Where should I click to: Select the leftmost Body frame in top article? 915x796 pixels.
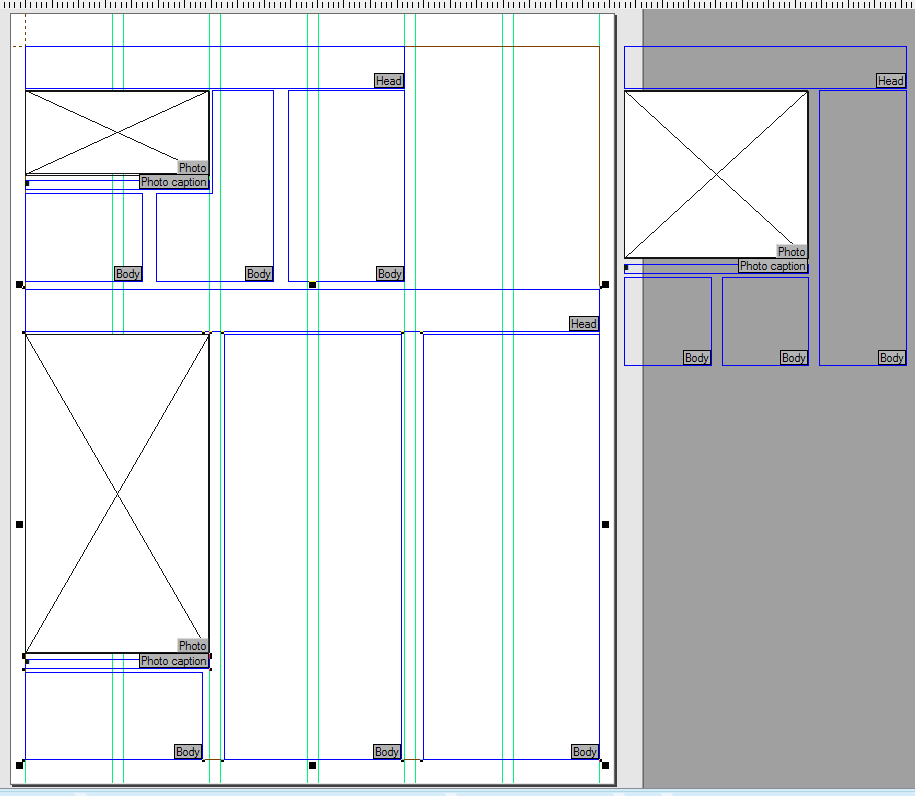coord(83,237)
